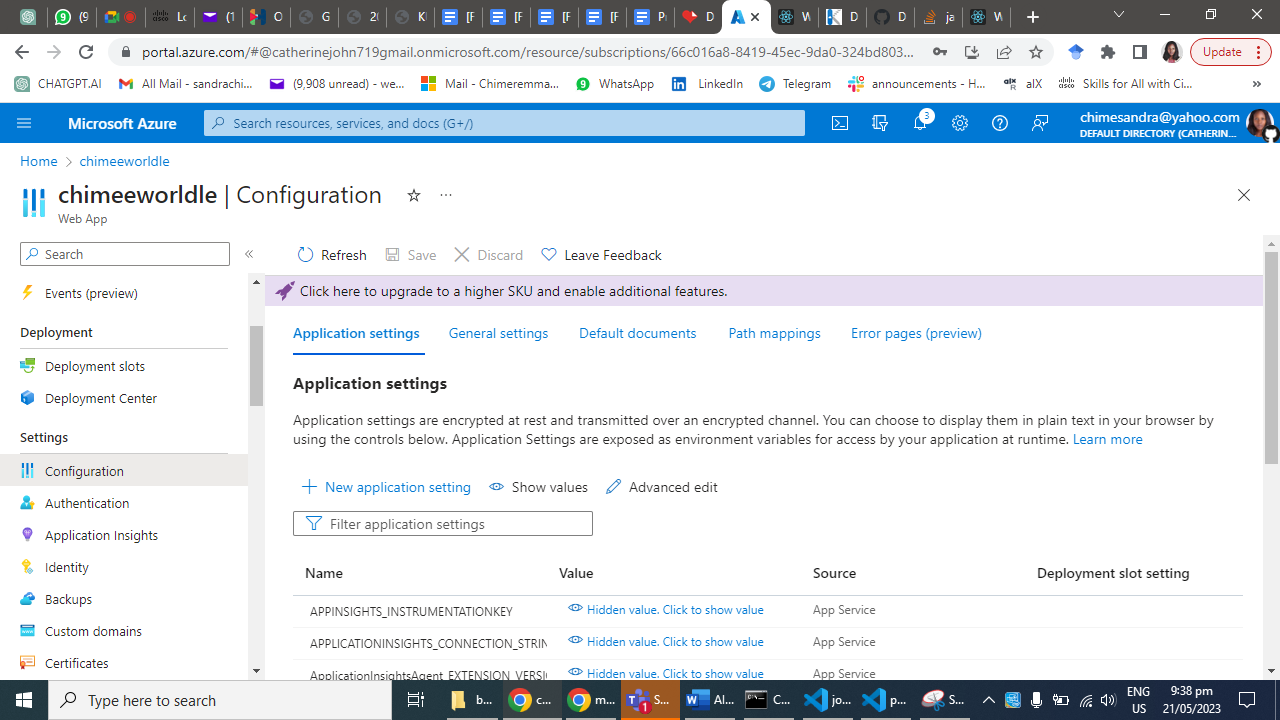Viewport: 1280px width, 720px height.
Task: Click the Chrome Update button
Action: point(1231,52)
